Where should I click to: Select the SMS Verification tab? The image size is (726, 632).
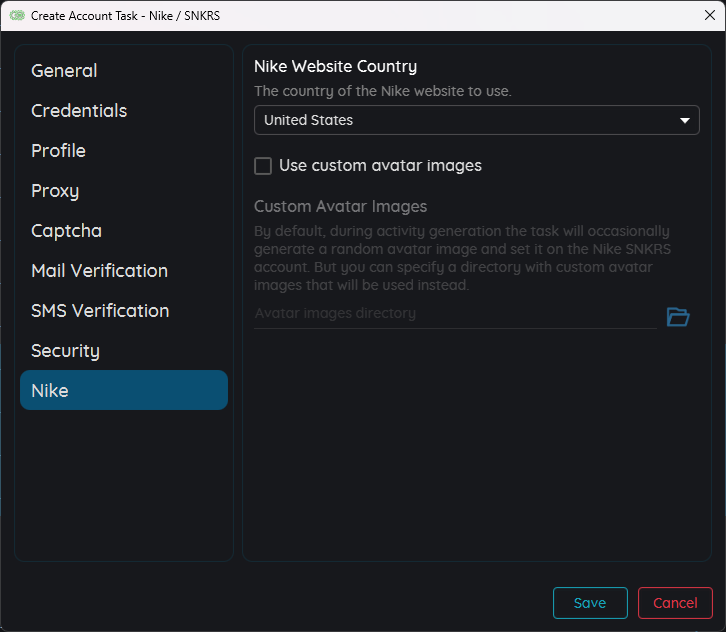[x=100, y=311]
